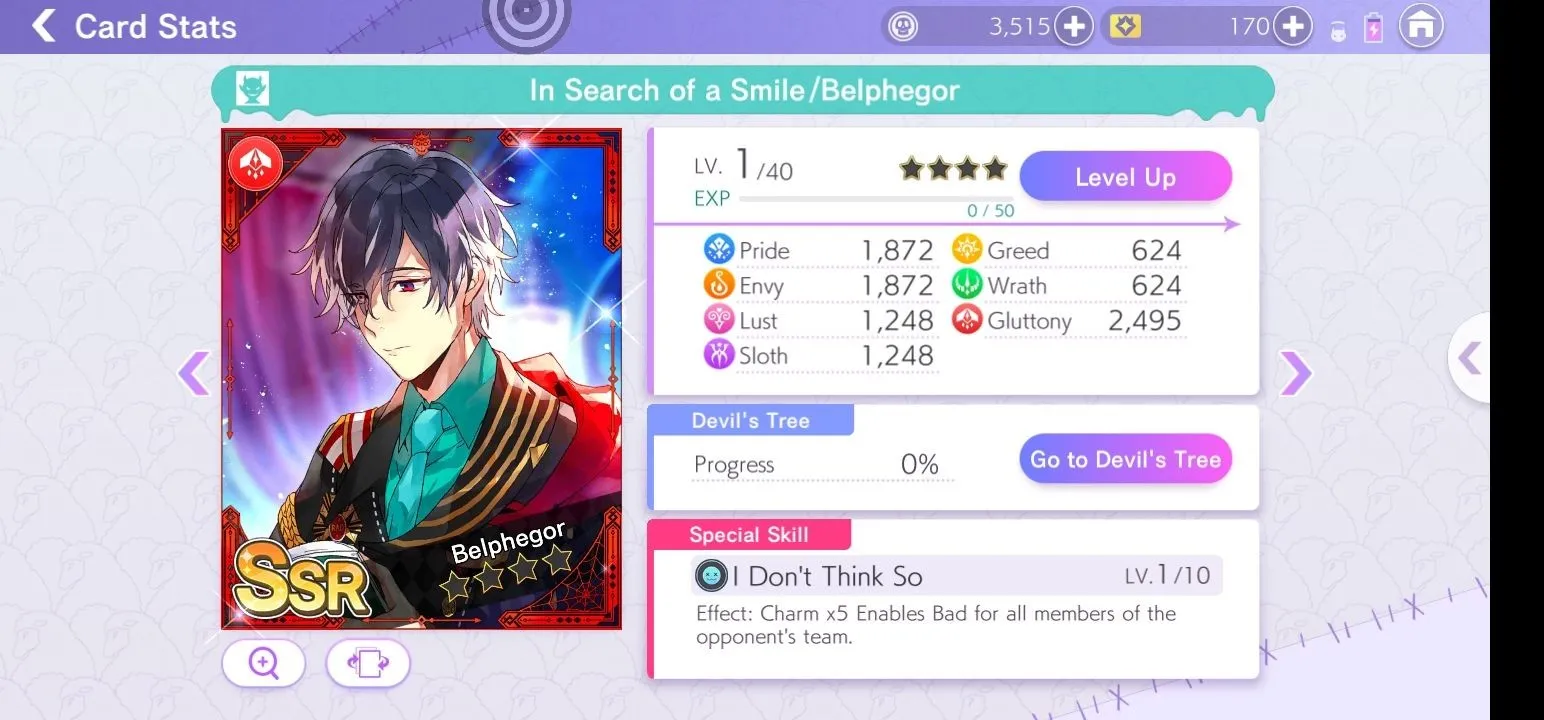Show the previous card with the left arrow
This screenshot has height=720, width=1544.
pyautogui.click(x=193, y=373)
